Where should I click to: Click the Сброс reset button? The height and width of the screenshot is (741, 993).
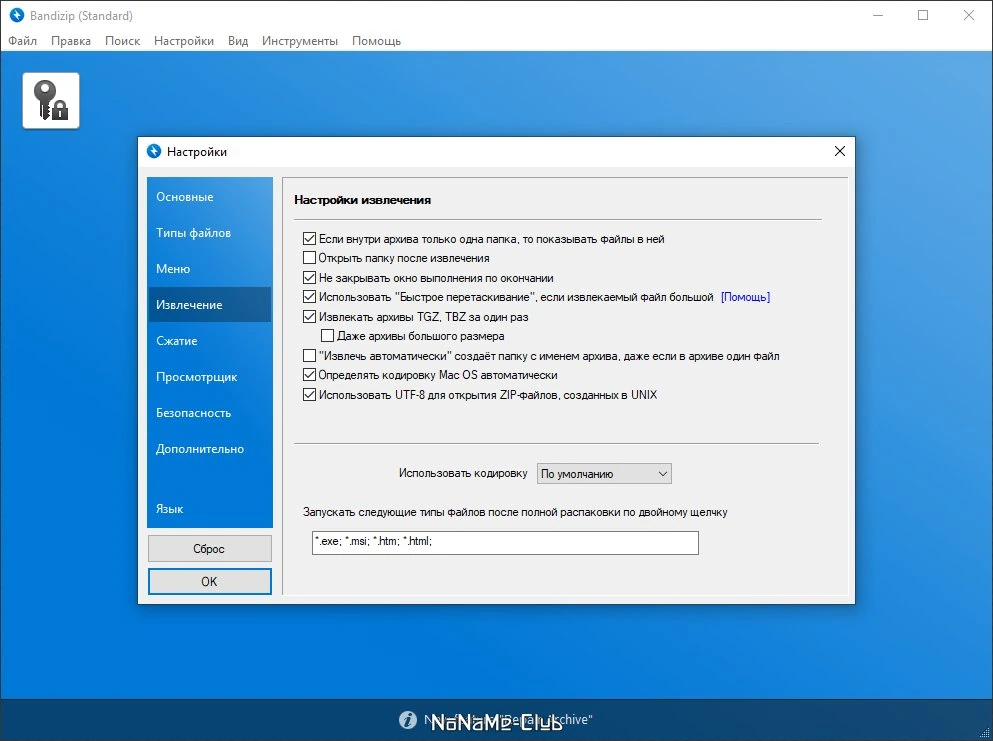coord(210,548)
